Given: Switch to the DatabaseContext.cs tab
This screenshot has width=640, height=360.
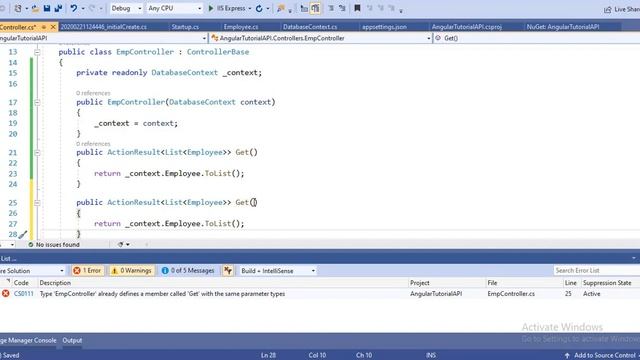Looking at the screenshot, I should 310,27.
